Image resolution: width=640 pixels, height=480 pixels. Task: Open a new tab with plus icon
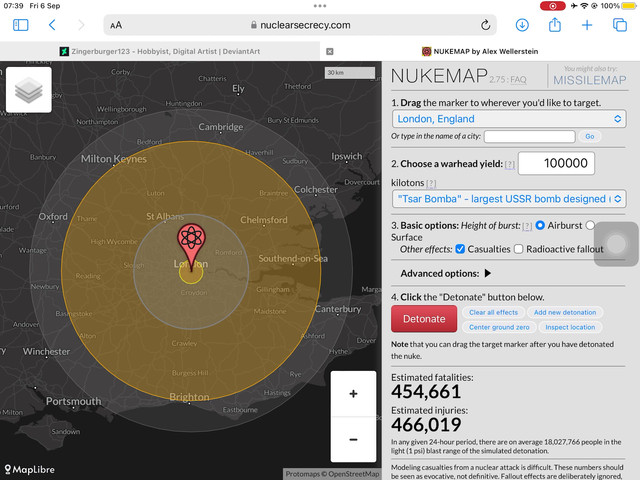pyautogui.click(x=587, y=25)
